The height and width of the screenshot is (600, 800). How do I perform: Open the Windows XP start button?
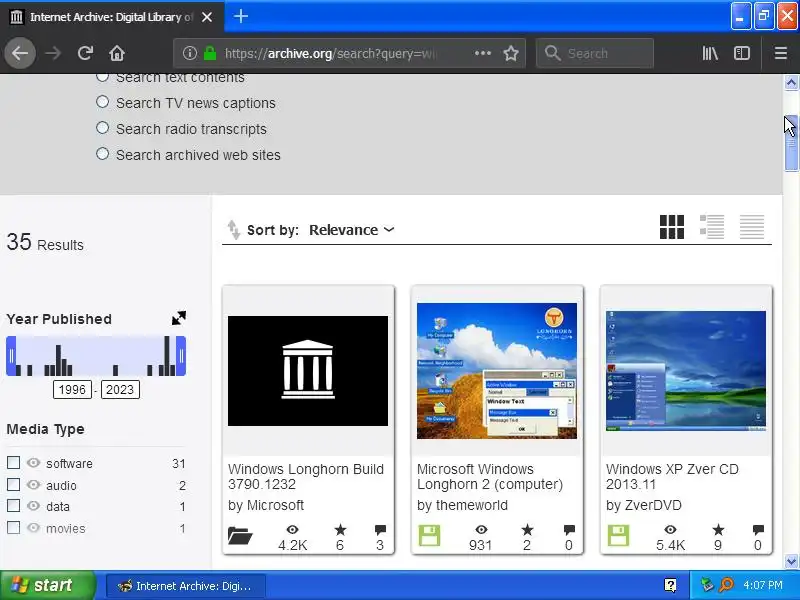pos(47,585)
